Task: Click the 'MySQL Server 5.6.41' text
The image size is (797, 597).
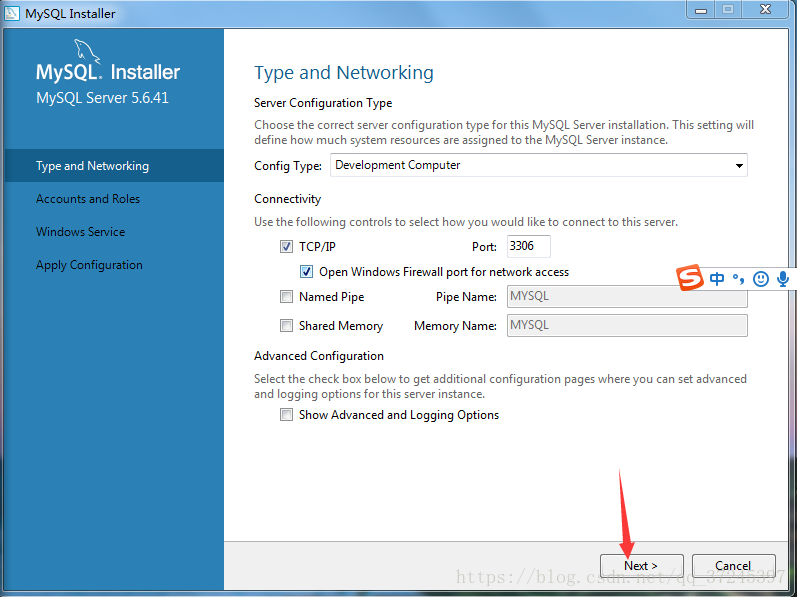Action: coord(102,98)
